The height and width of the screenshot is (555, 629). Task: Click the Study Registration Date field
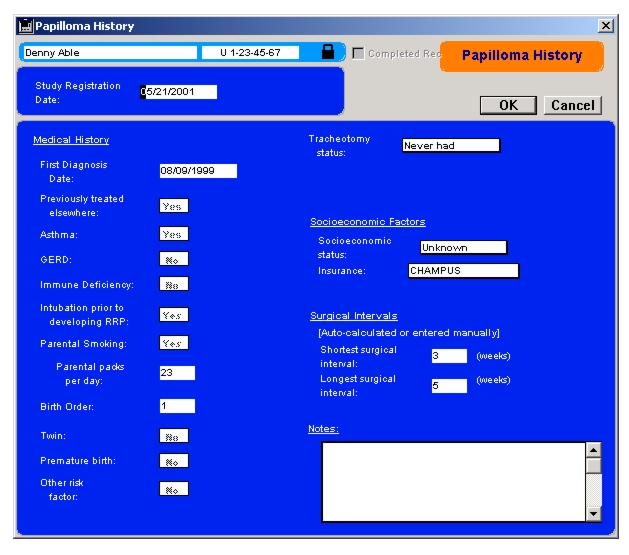[x=180, y=92]
